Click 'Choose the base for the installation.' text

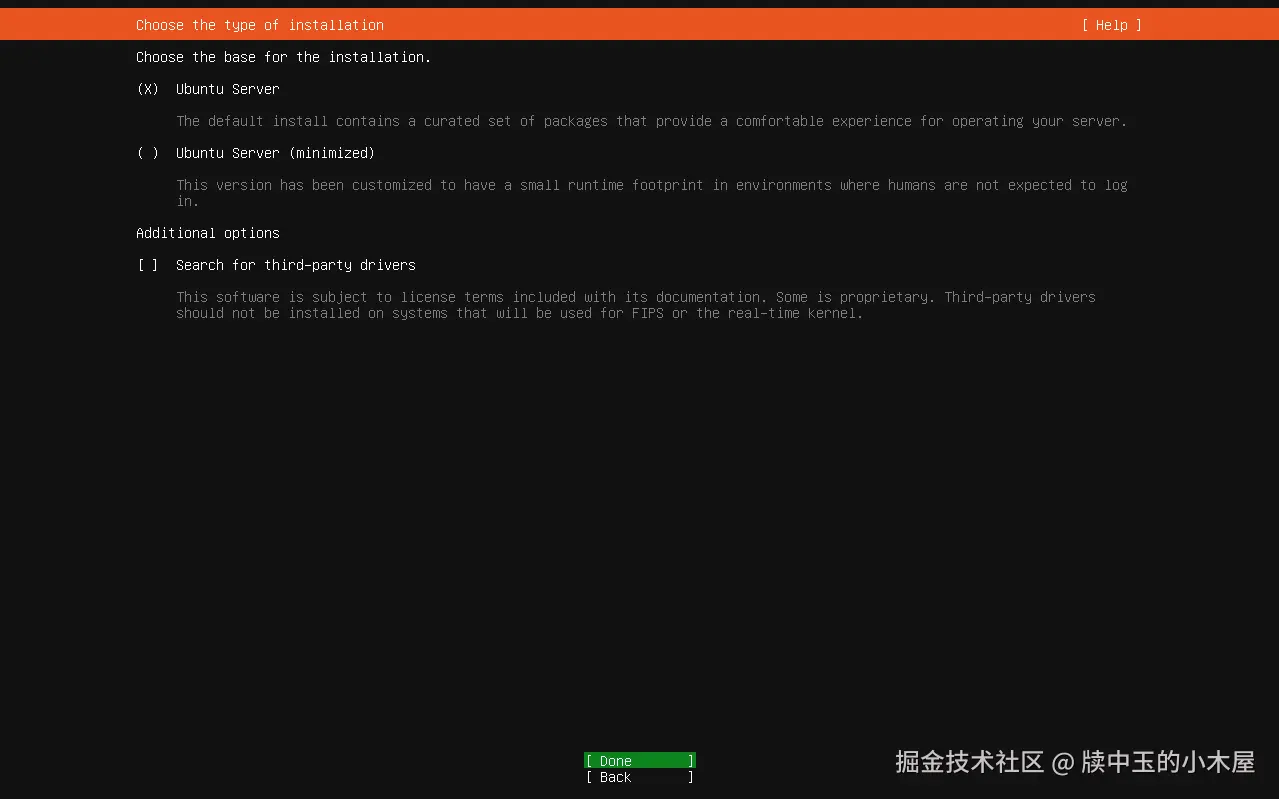284,57
